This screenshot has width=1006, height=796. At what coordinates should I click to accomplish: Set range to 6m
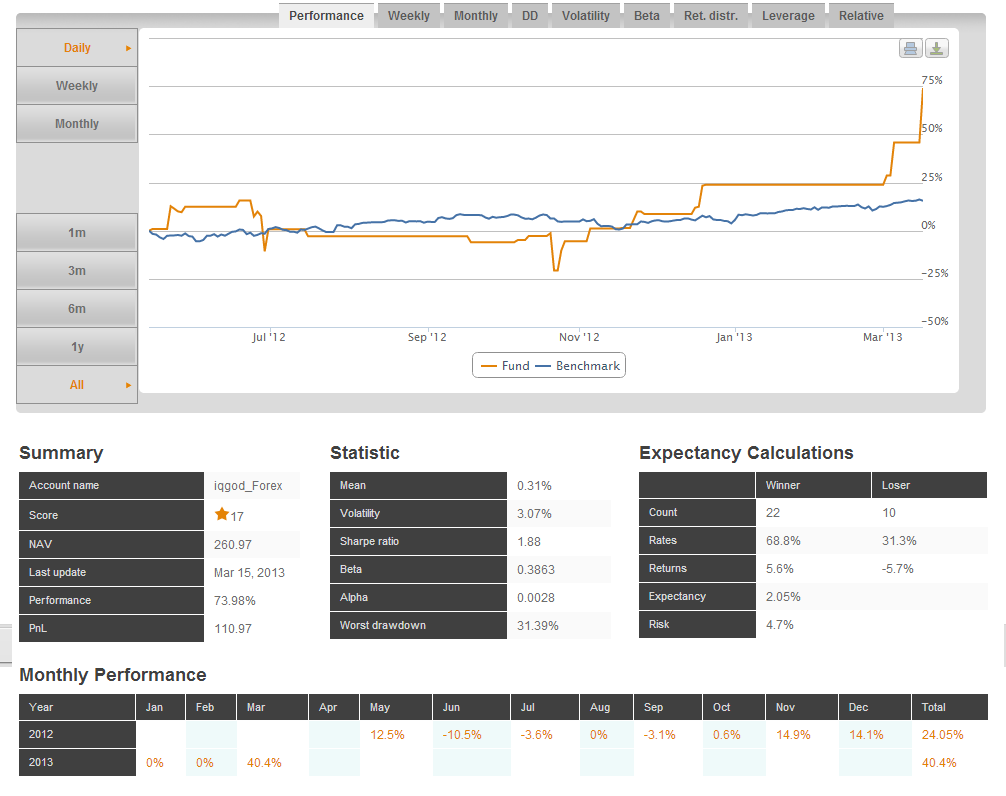coord(77,309)
